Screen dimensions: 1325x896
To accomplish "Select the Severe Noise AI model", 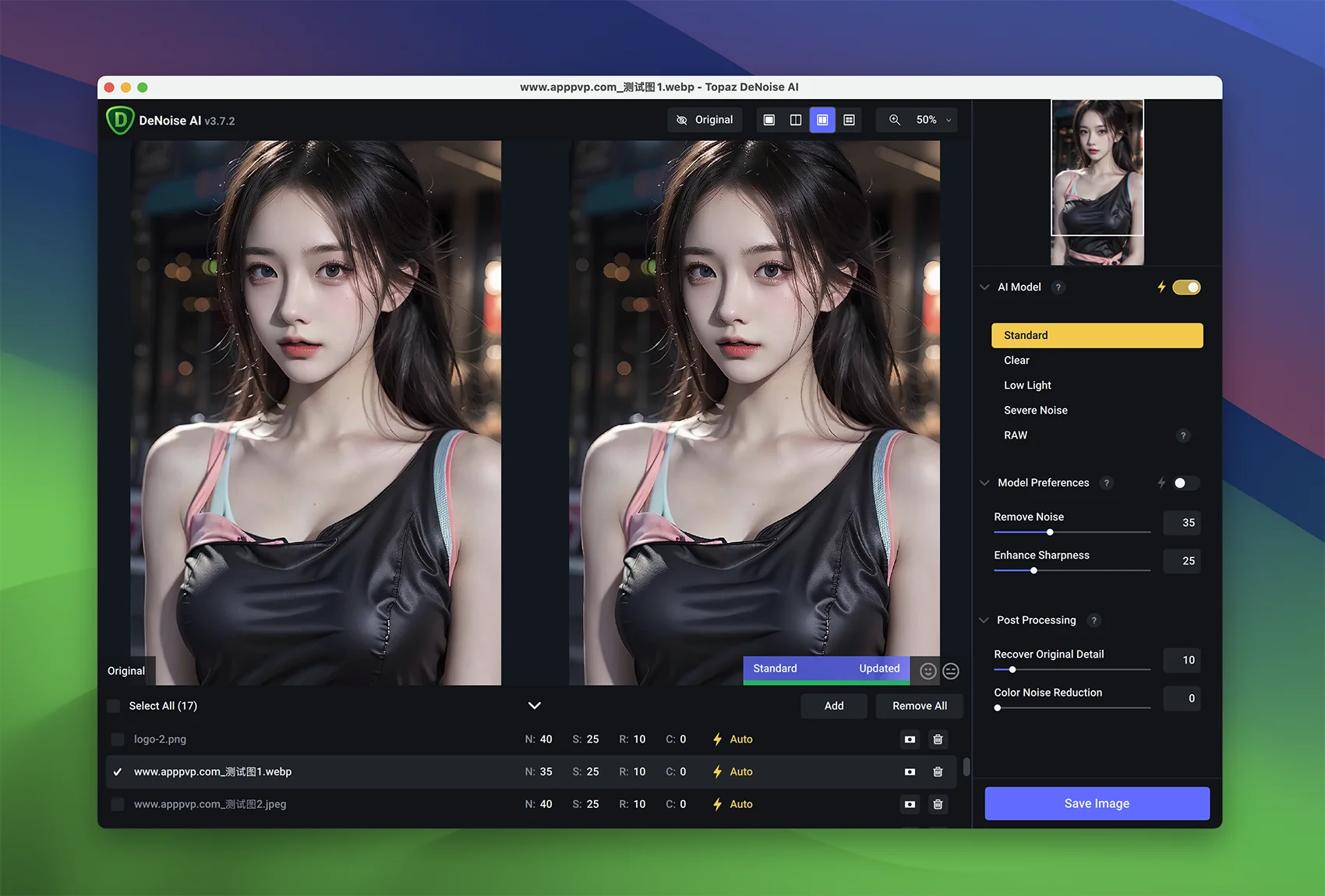I will pos(1097,411).
